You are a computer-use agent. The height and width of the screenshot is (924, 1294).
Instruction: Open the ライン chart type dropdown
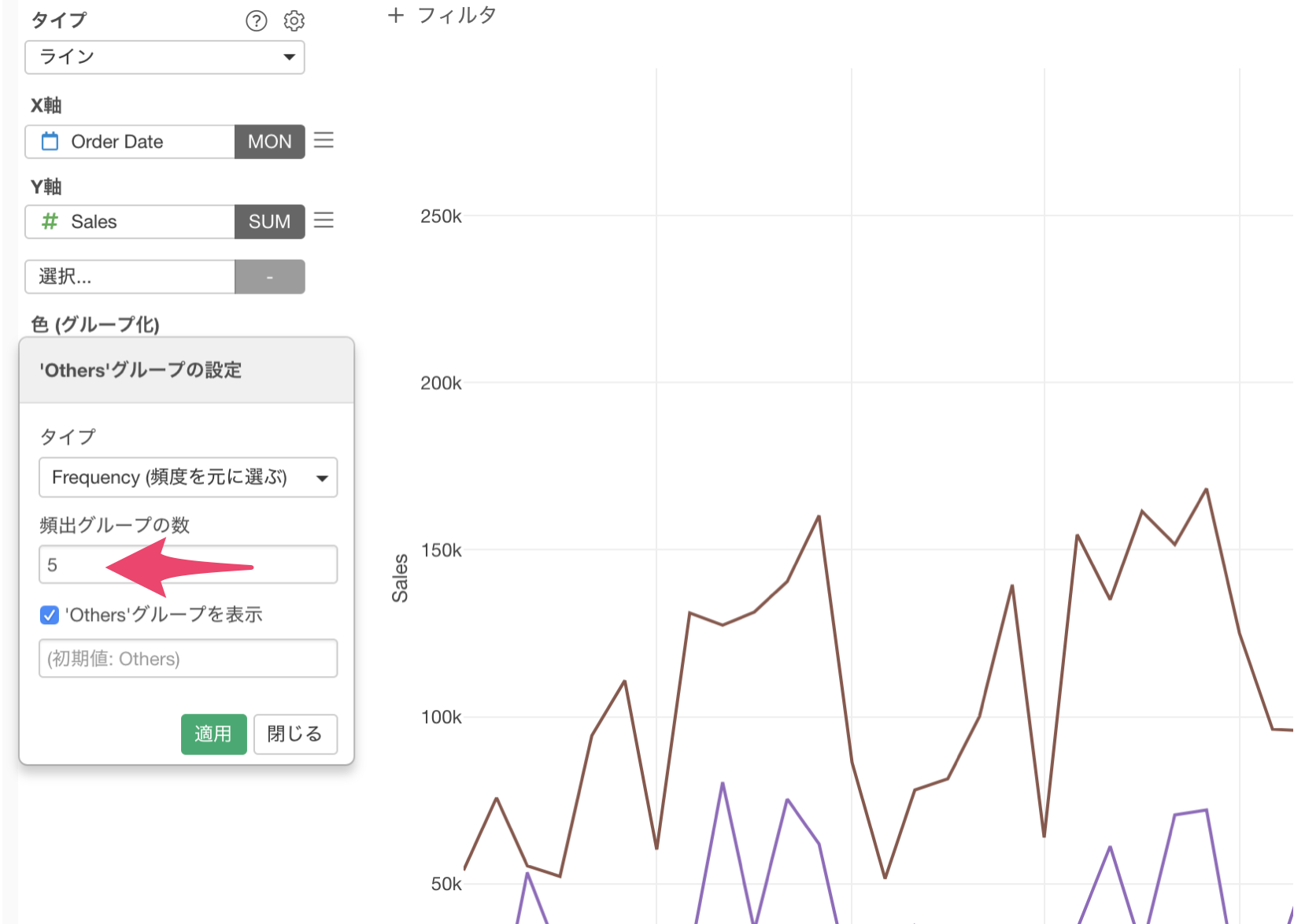[x=165, y=57]
